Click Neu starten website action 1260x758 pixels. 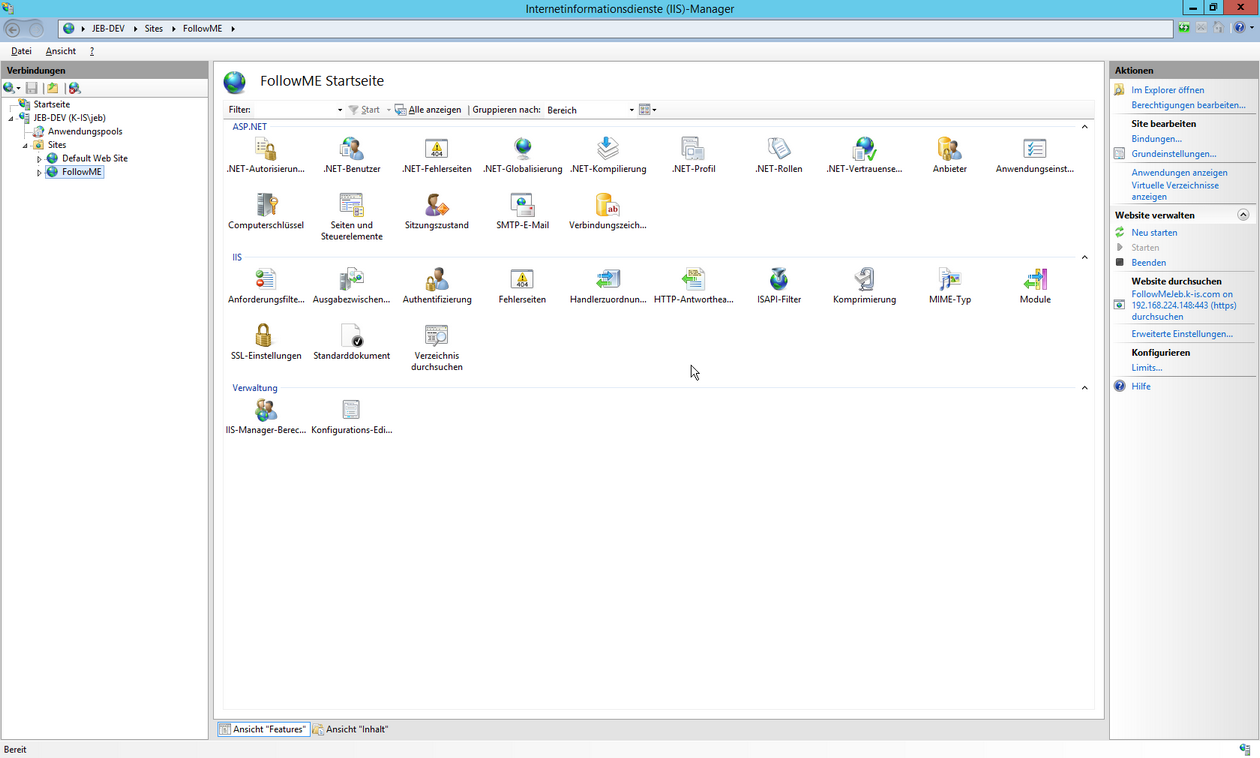pyautogui.click(x=1154, y=233)
